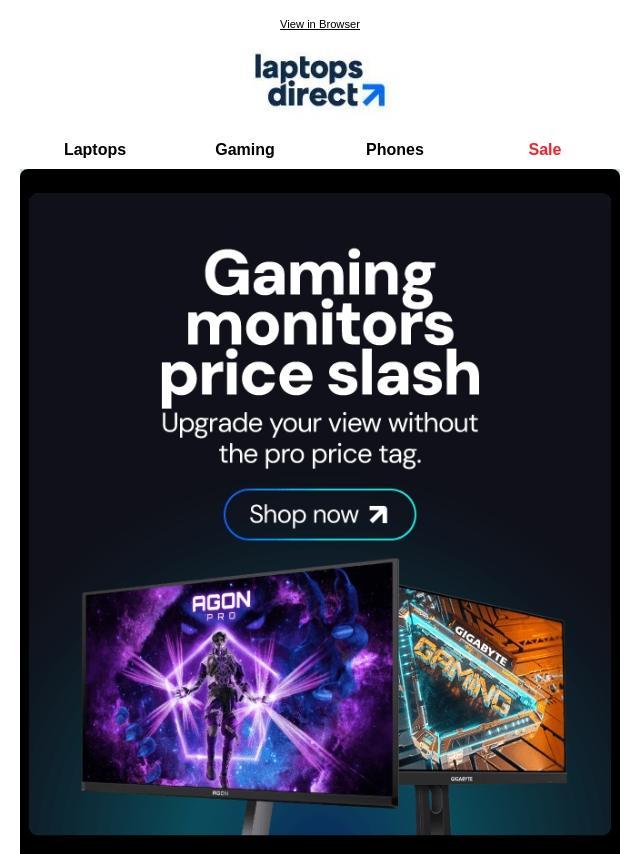
Task: Open the Gaming navigation link
Action: [x=245, y=149]
